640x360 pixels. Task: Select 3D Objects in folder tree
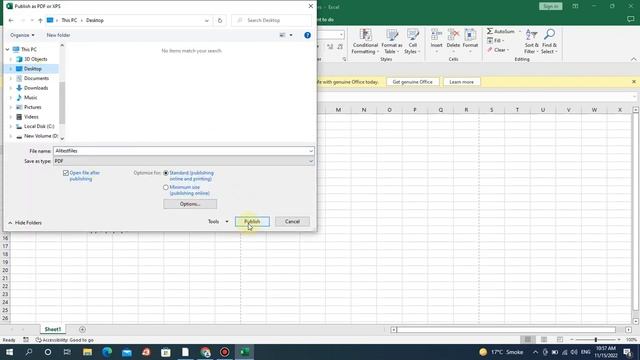(36, 59)
